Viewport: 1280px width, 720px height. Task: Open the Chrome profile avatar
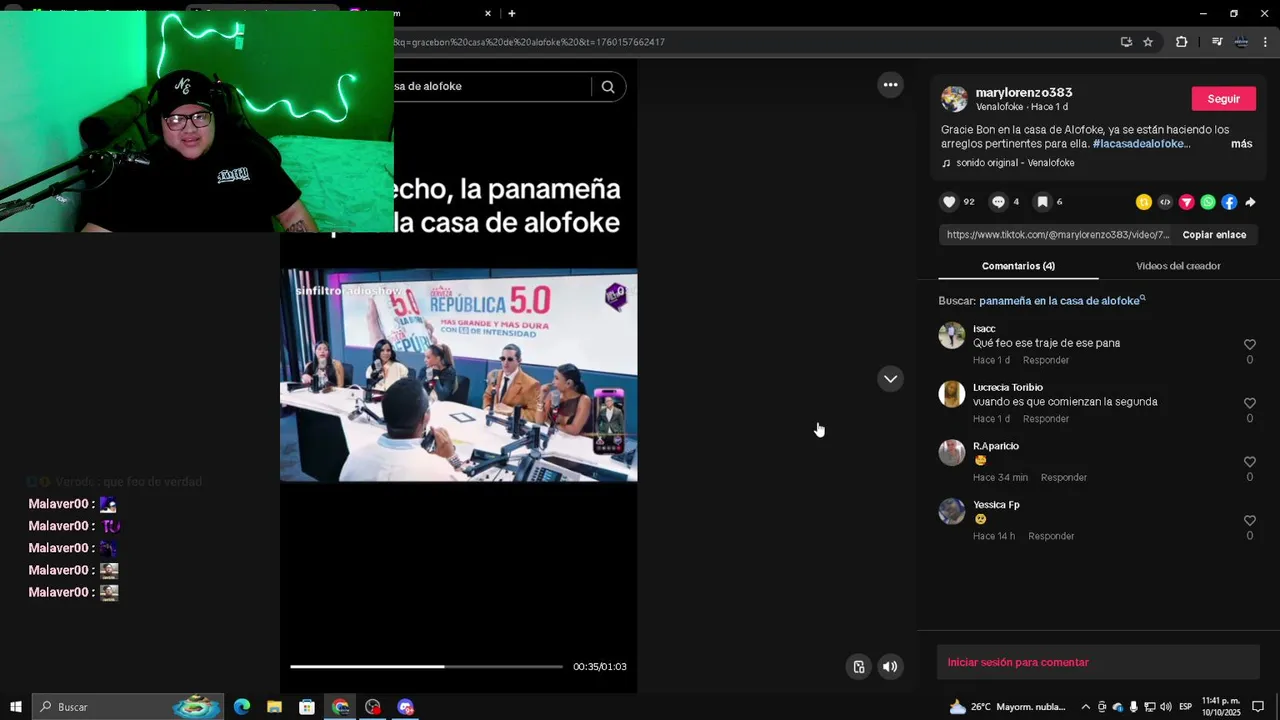1241,42
